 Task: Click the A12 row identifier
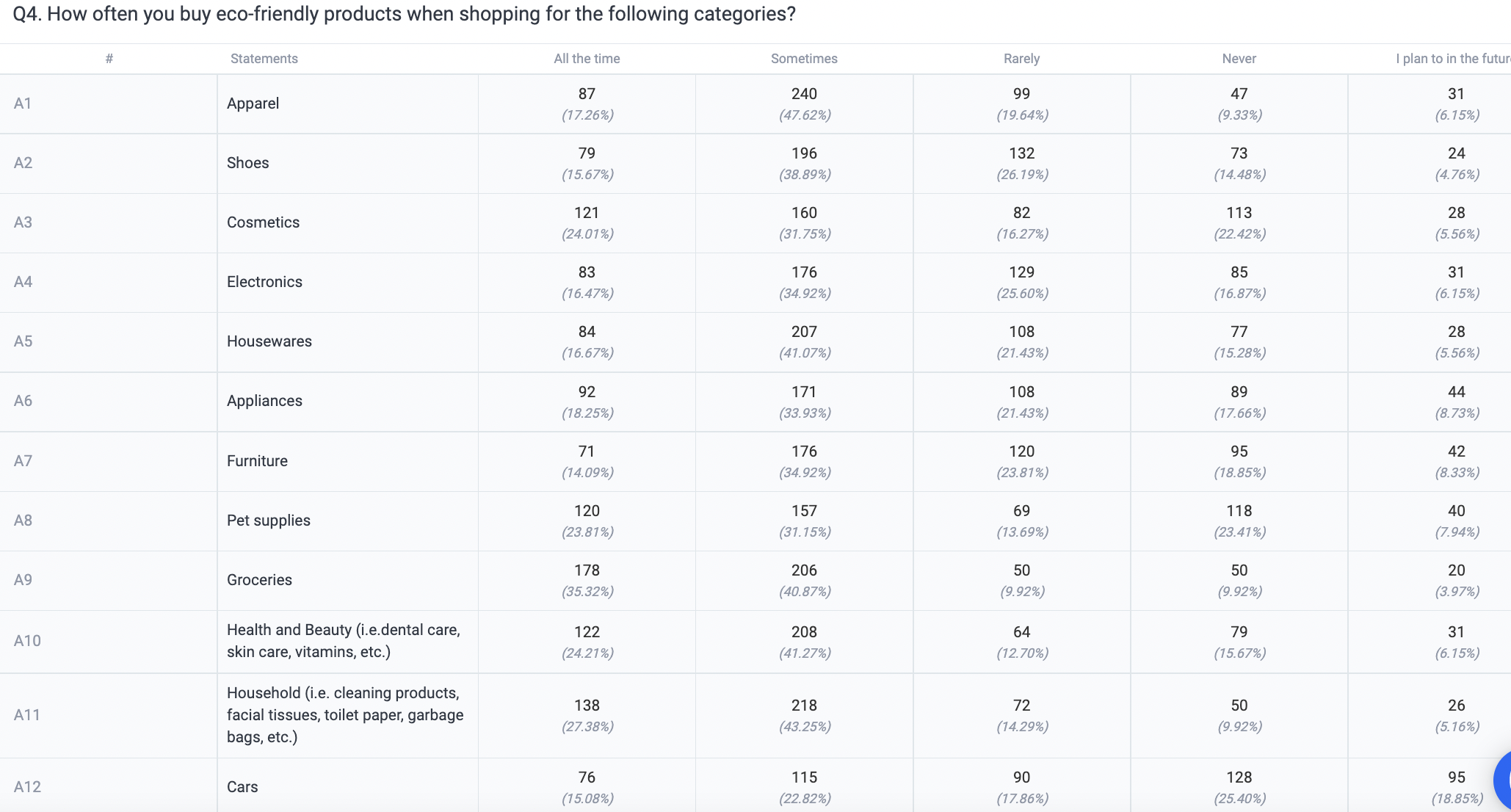[27, 787]
